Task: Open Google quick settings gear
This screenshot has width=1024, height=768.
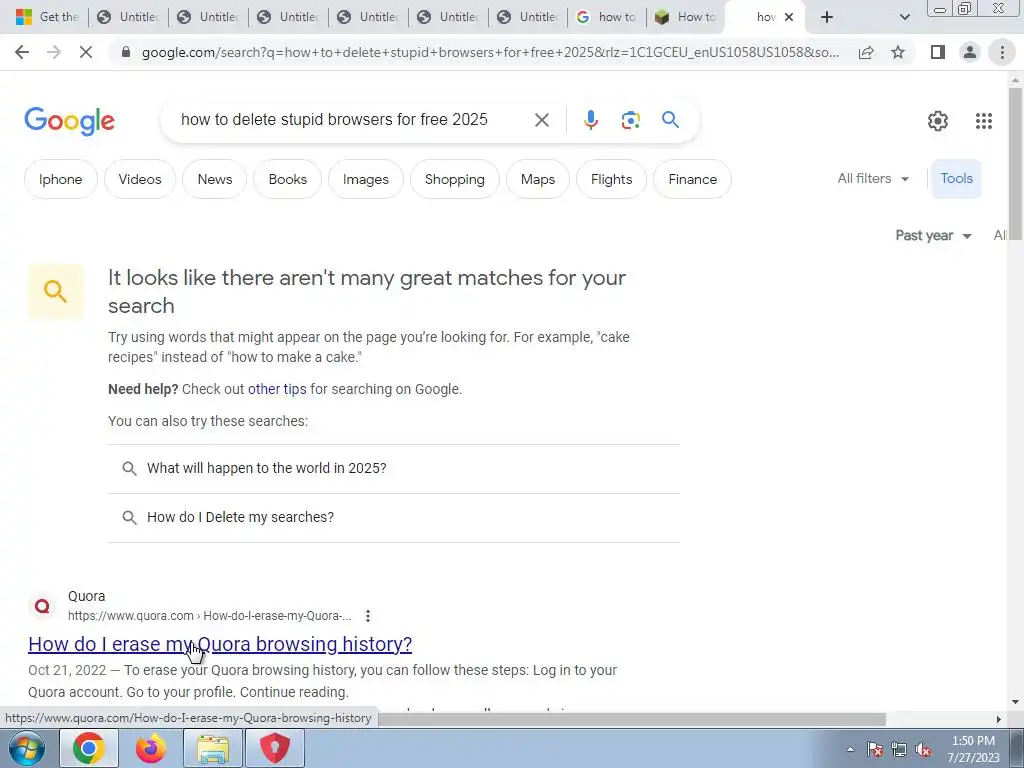Action: pos(938,121)
